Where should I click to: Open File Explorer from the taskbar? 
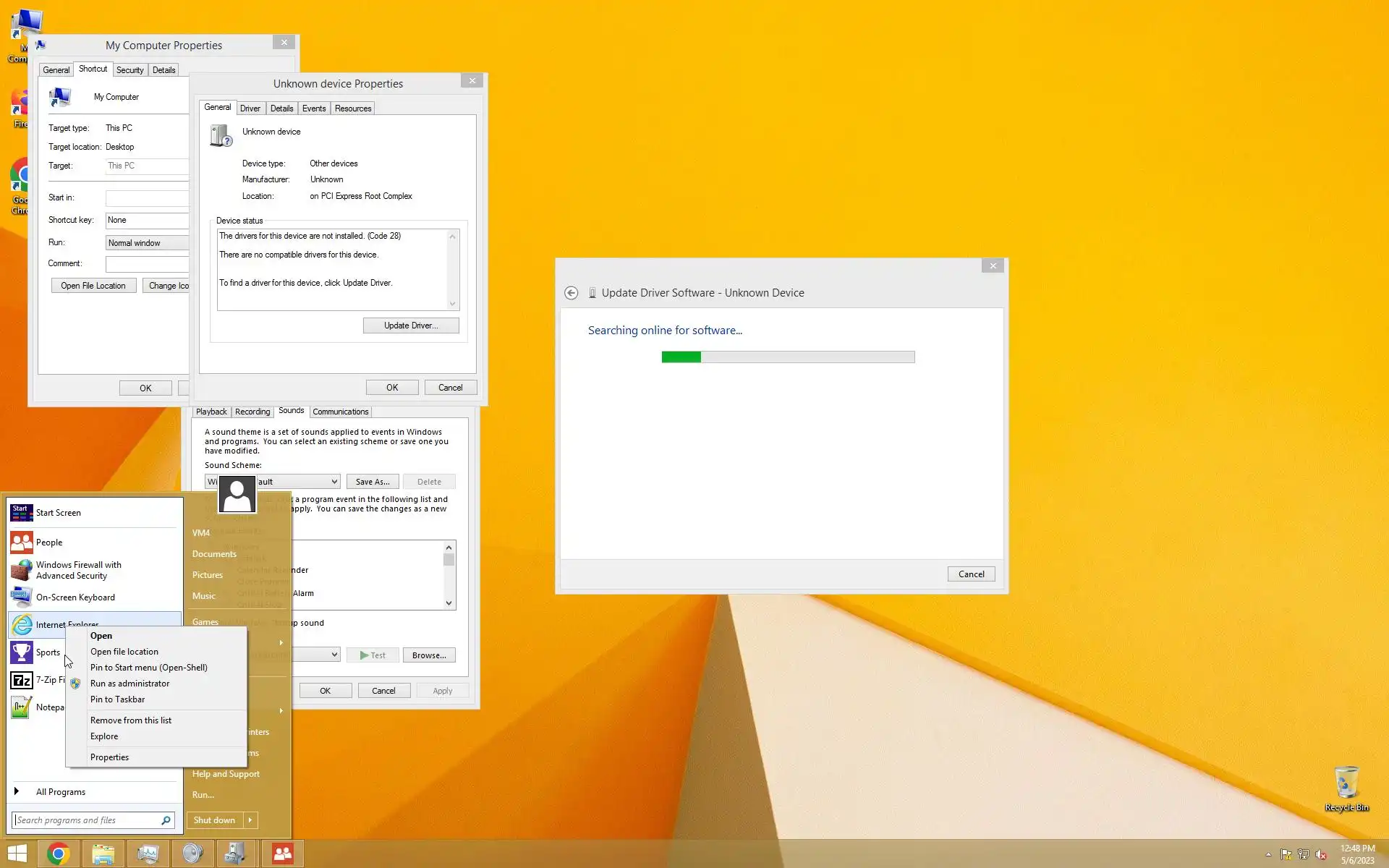pyautogui.click(x=103, y=854)
